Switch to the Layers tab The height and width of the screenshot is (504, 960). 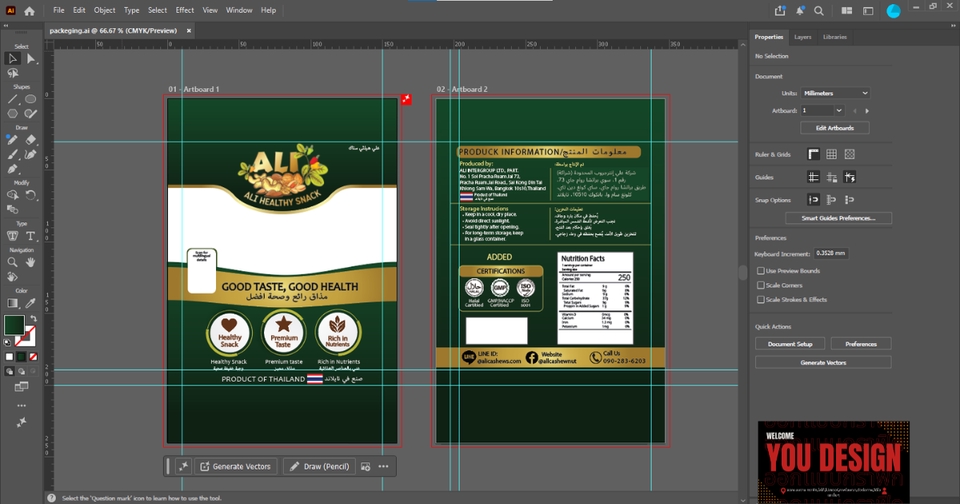(802, 37)
